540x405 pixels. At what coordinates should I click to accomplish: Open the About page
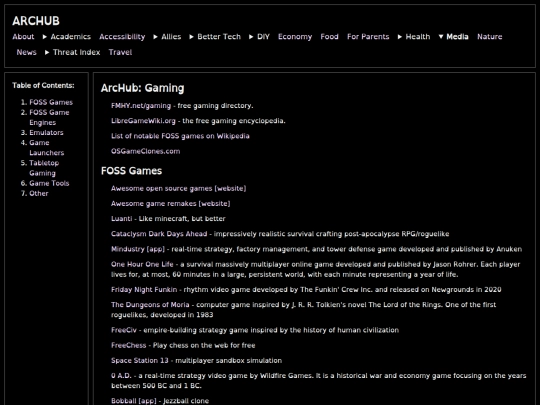click(x=23, y=37)
